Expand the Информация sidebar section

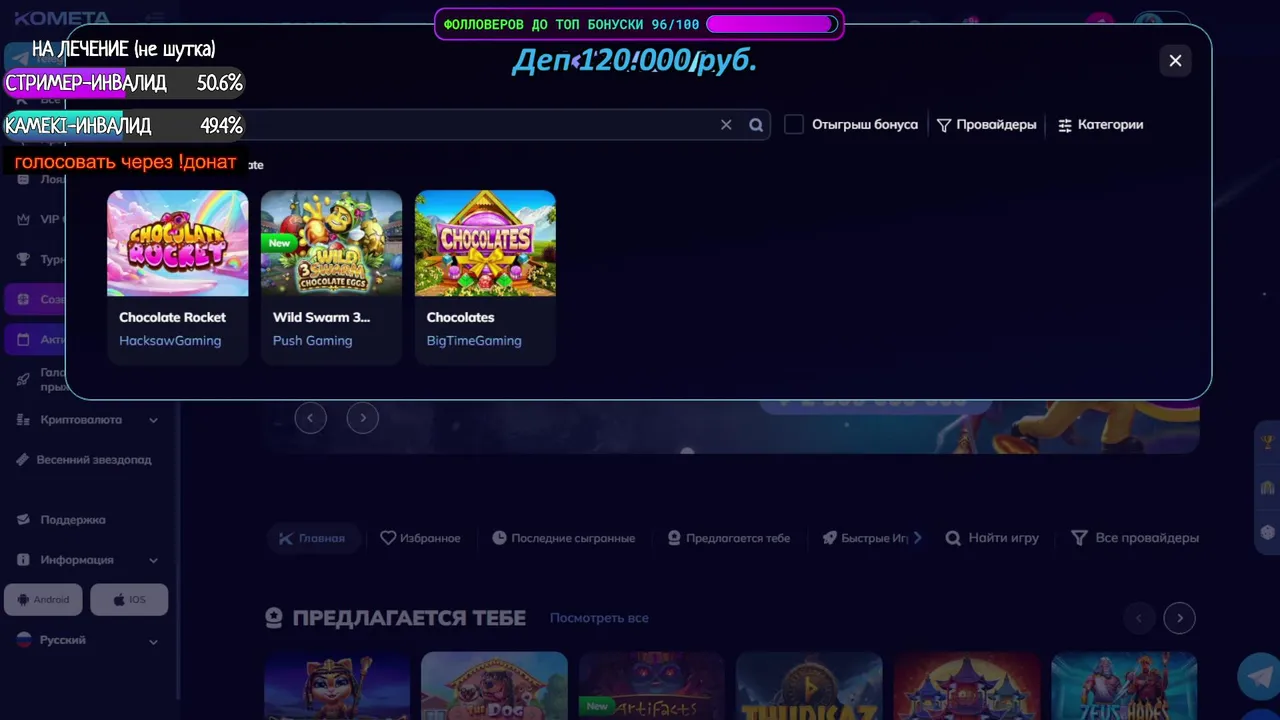[x=88, y=560]
